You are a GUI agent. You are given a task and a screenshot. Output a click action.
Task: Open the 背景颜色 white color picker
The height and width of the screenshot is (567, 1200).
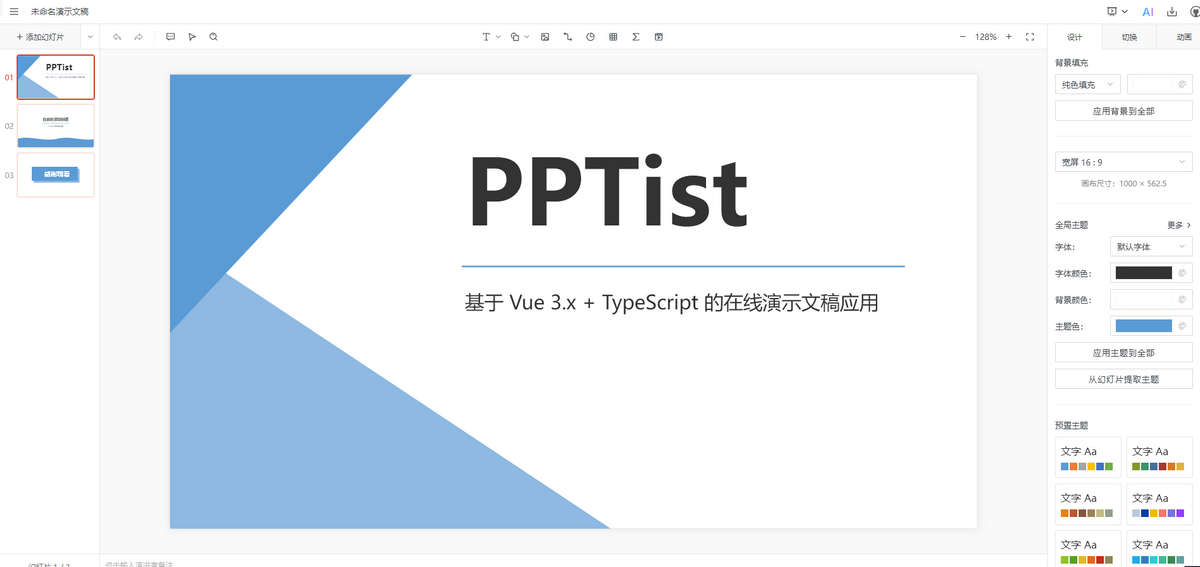[x=1151, y=299]
